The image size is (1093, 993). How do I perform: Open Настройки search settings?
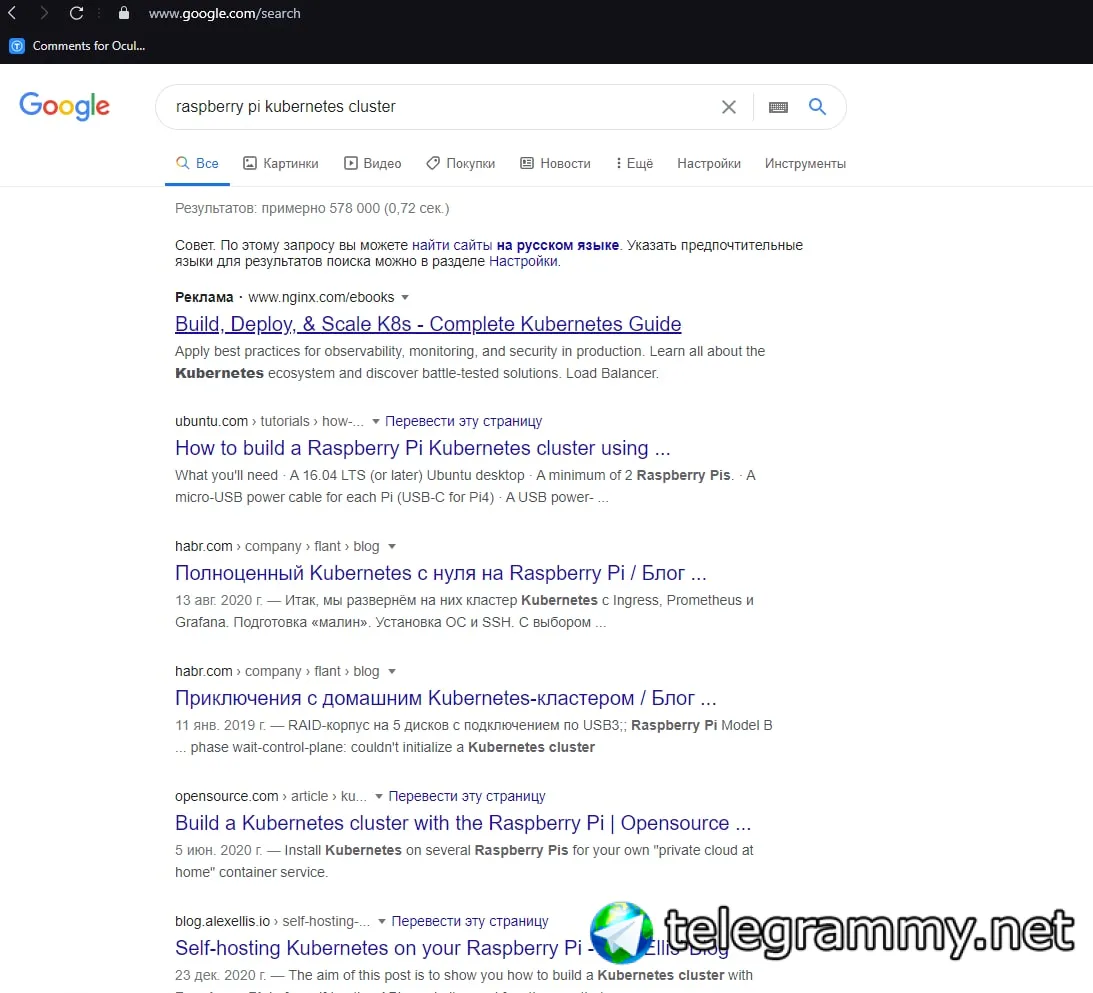[x=709, y=164]
